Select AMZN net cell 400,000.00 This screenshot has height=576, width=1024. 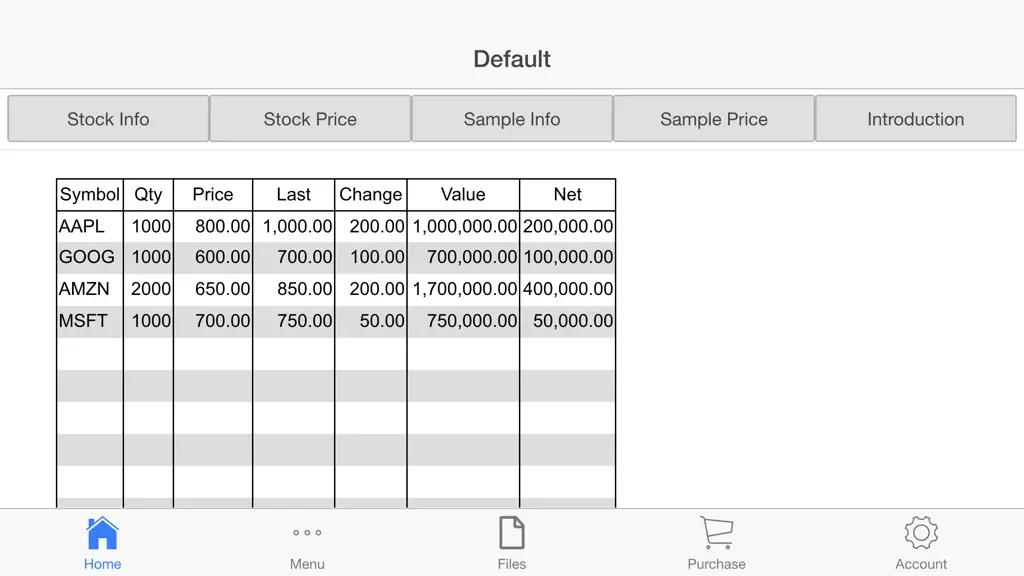(x=568, y=289)
